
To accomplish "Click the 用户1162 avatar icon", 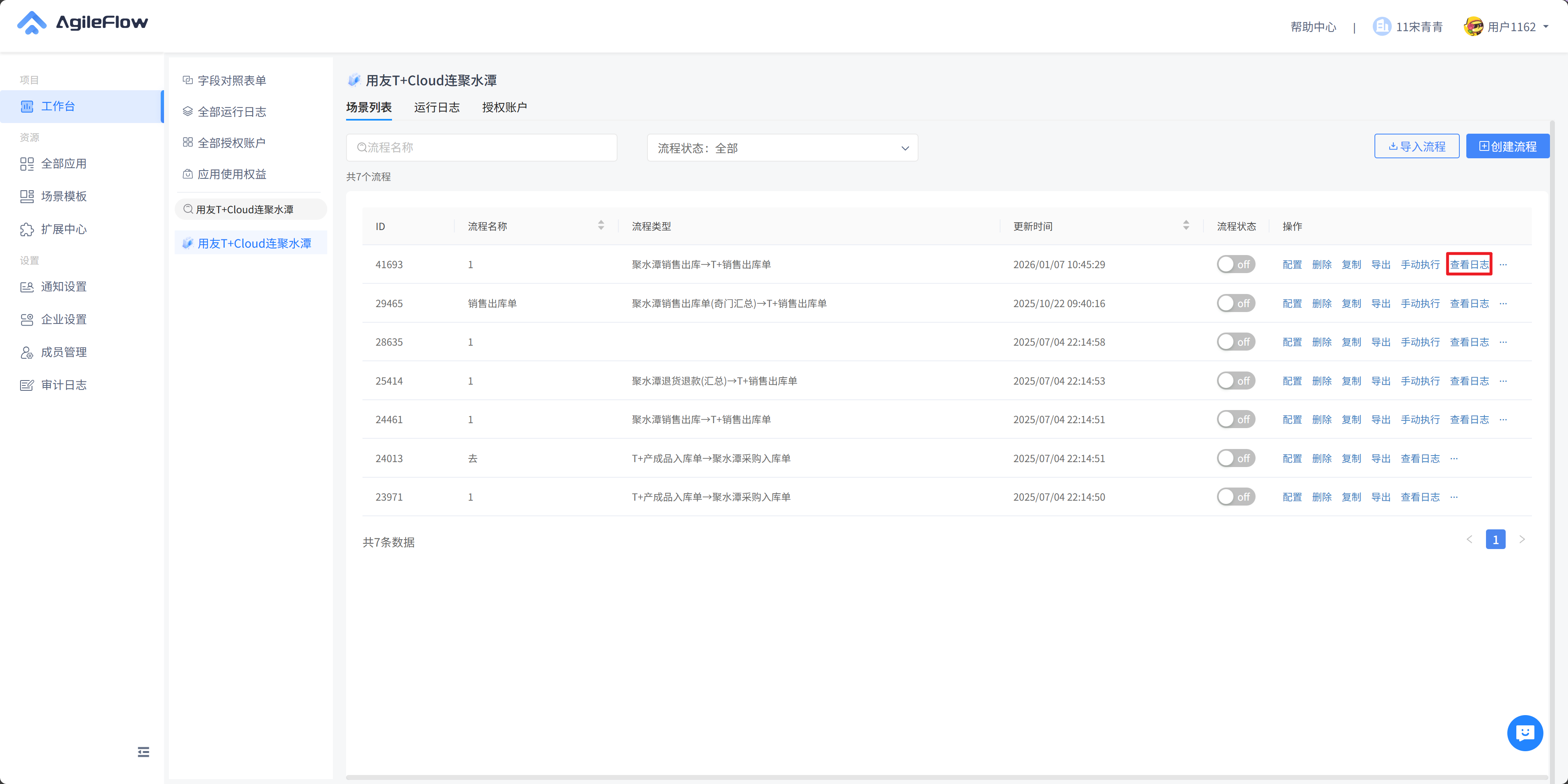I will click(1473, 27).
